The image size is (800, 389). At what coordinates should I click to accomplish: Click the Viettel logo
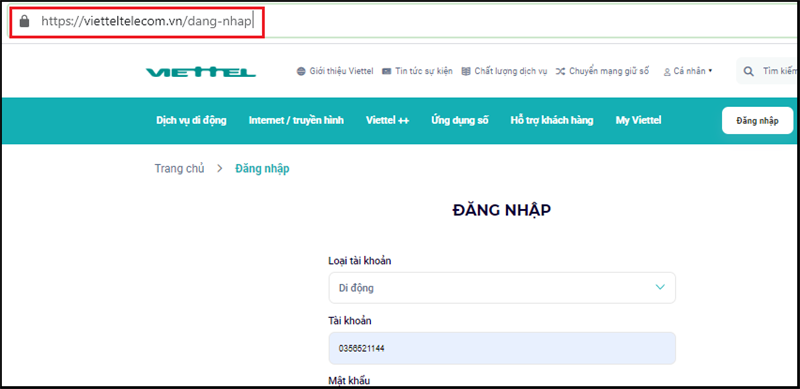201,72
